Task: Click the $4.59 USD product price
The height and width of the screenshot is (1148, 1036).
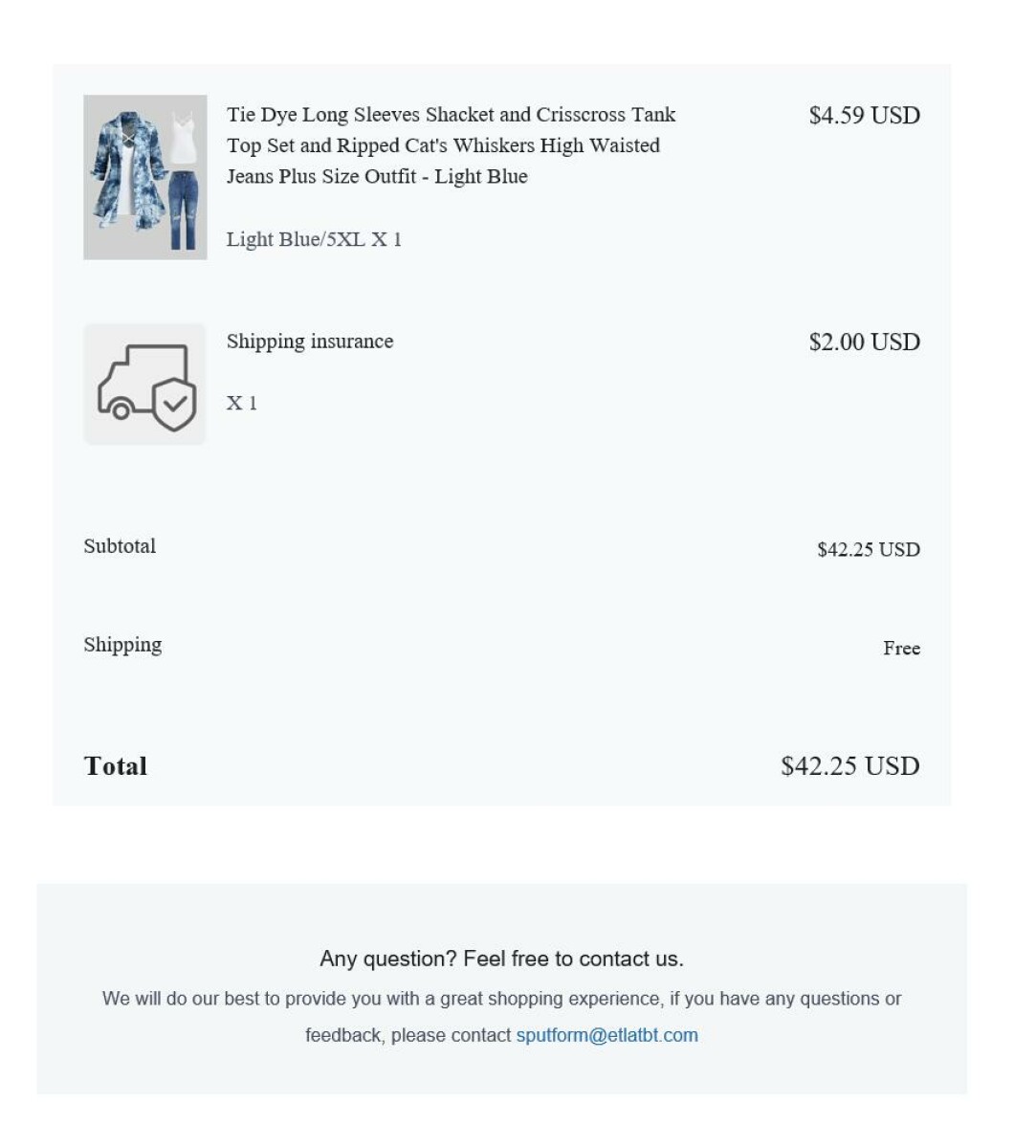Action: pos(864,116)
